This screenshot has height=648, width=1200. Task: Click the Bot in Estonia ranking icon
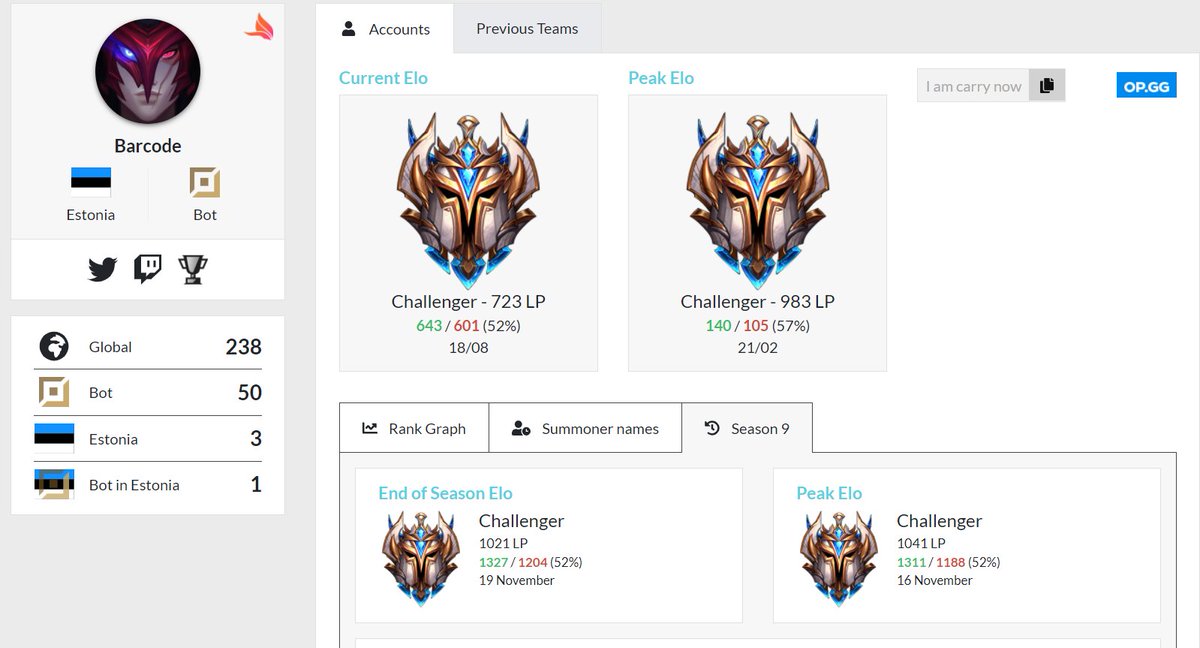[53, 485]
